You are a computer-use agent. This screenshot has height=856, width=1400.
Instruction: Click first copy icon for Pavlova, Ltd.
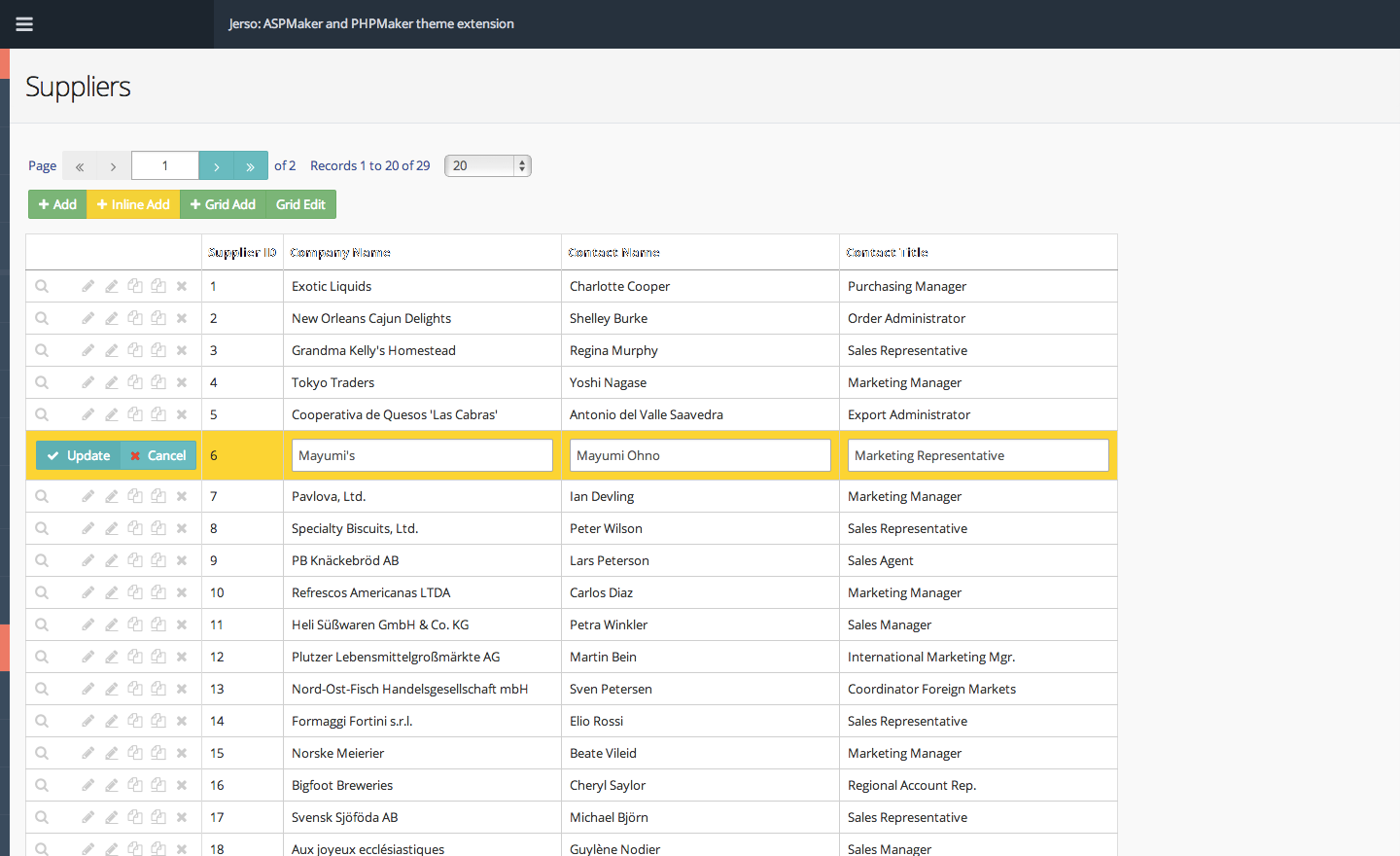click(x=135, y=496)
